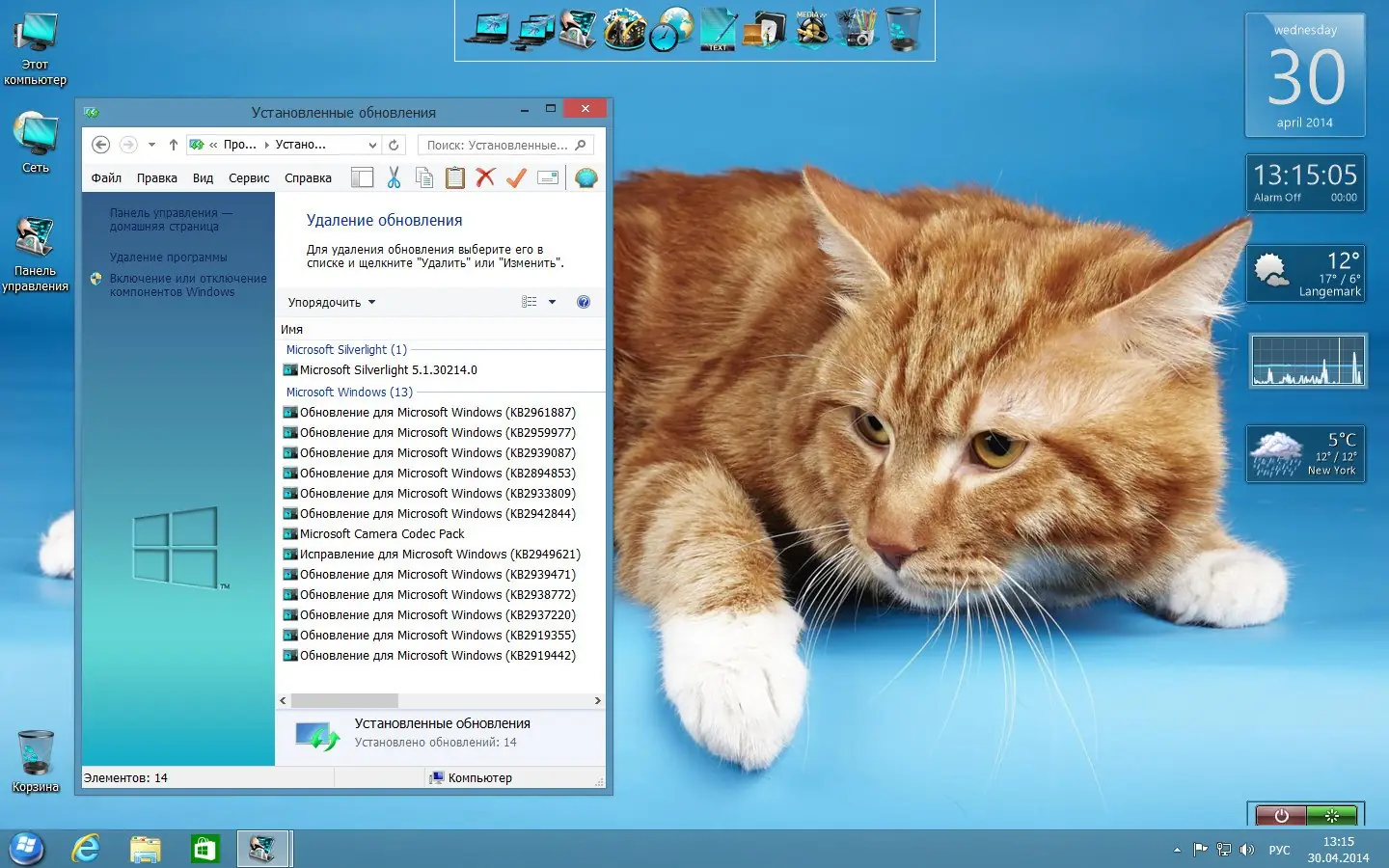Toggle the layout pane toolbar icon
The width and height of the screenshot is (1389, 868).
click(x=363, y=177)
